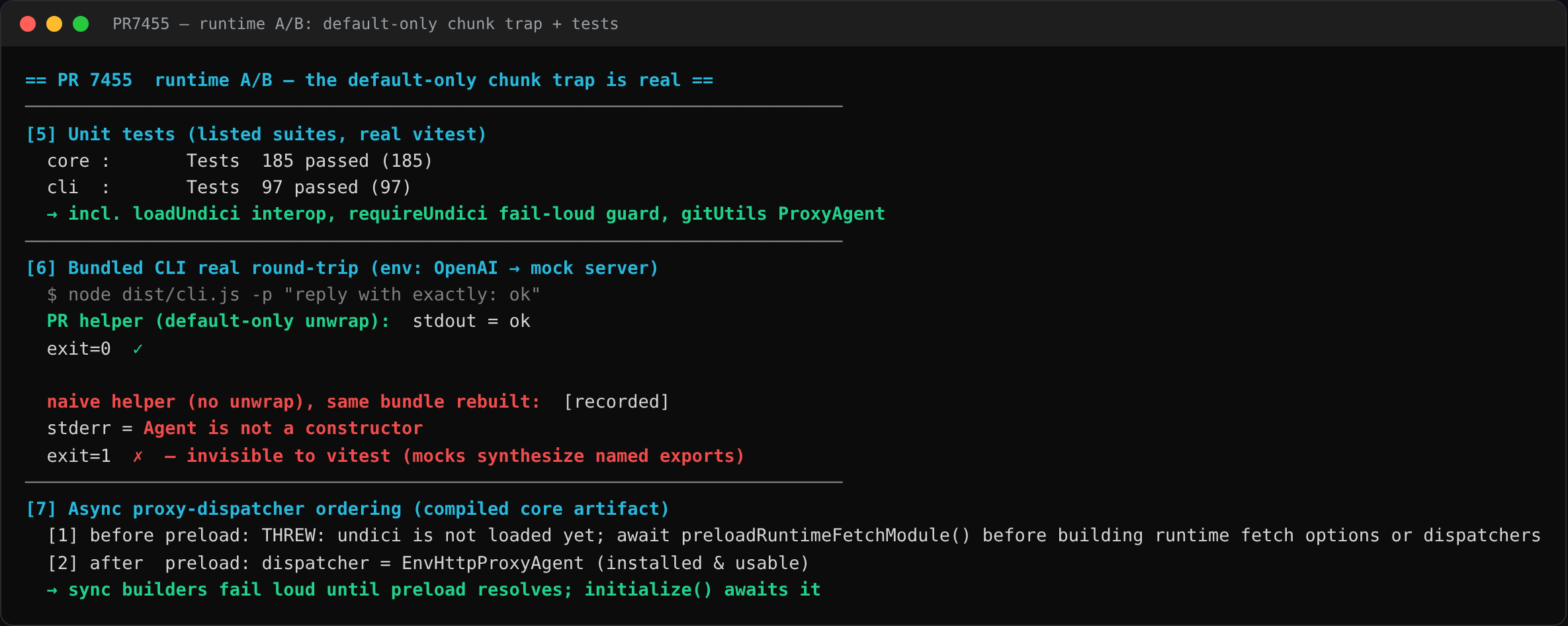Select the '[6] Bundled CLI real round-trip' heading

point(342,268)
